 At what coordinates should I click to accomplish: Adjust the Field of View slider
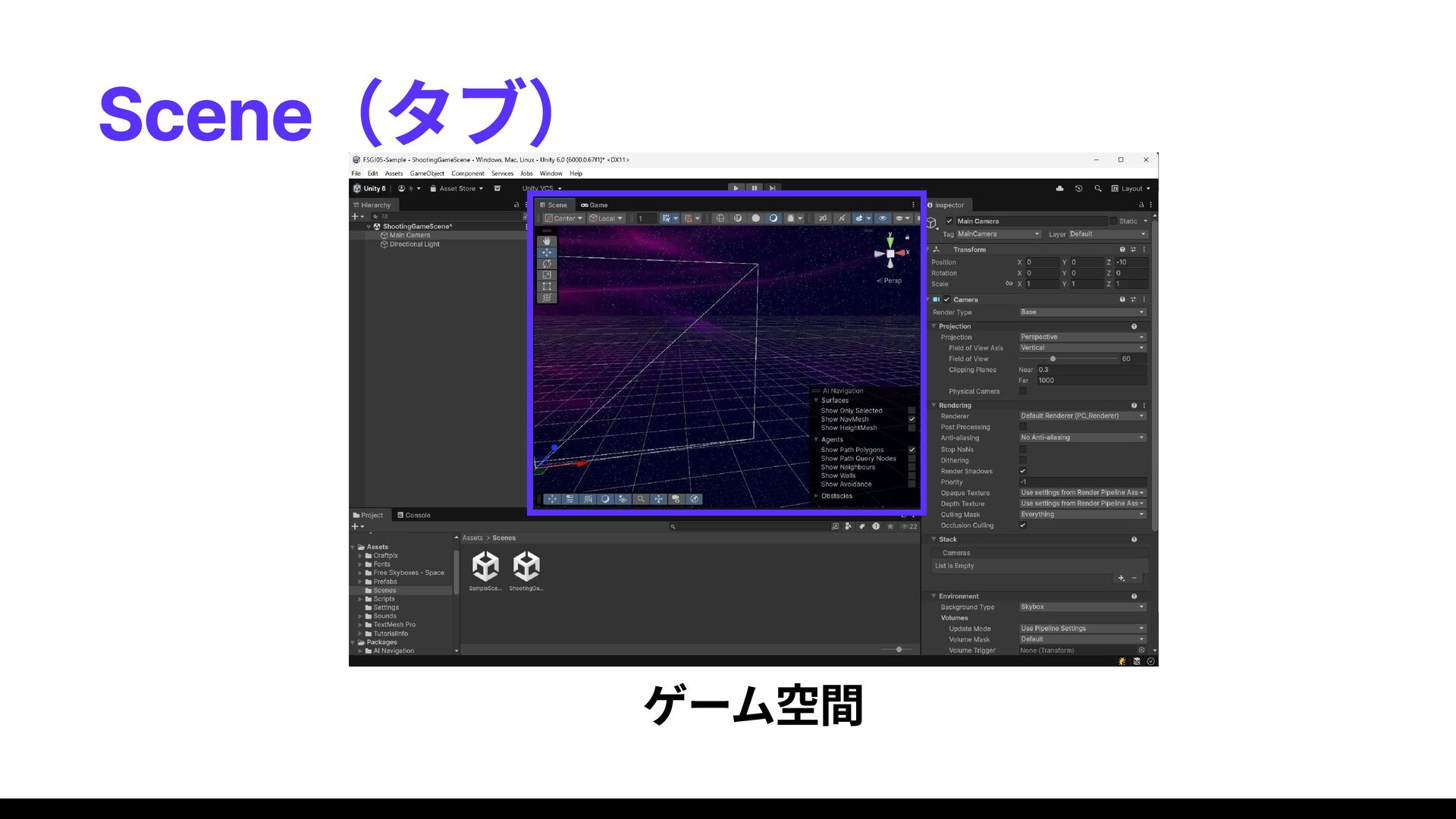[x=1053, y=359]
